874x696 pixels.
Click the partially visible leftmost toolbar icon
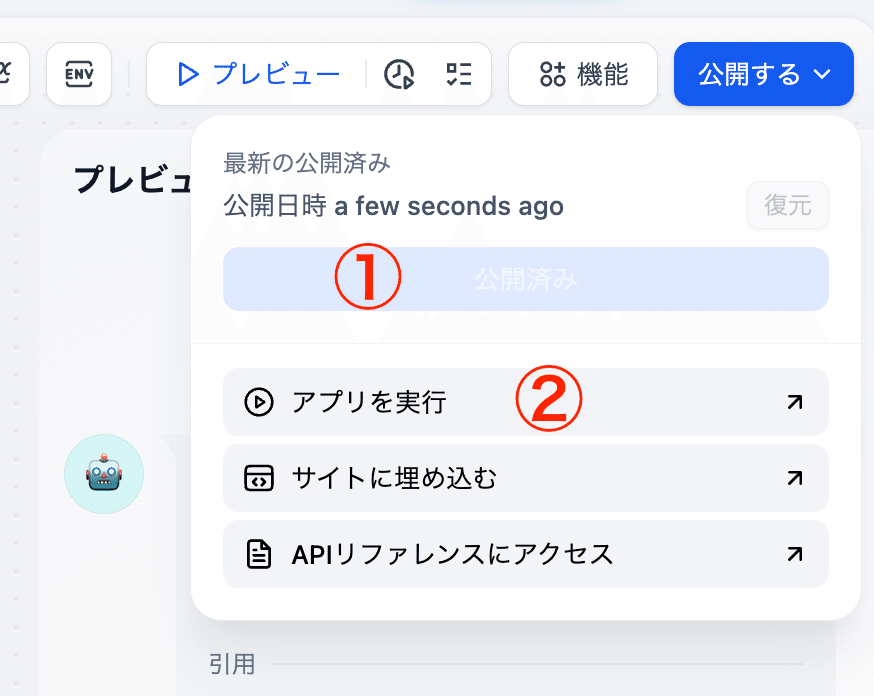coord(10,73)
